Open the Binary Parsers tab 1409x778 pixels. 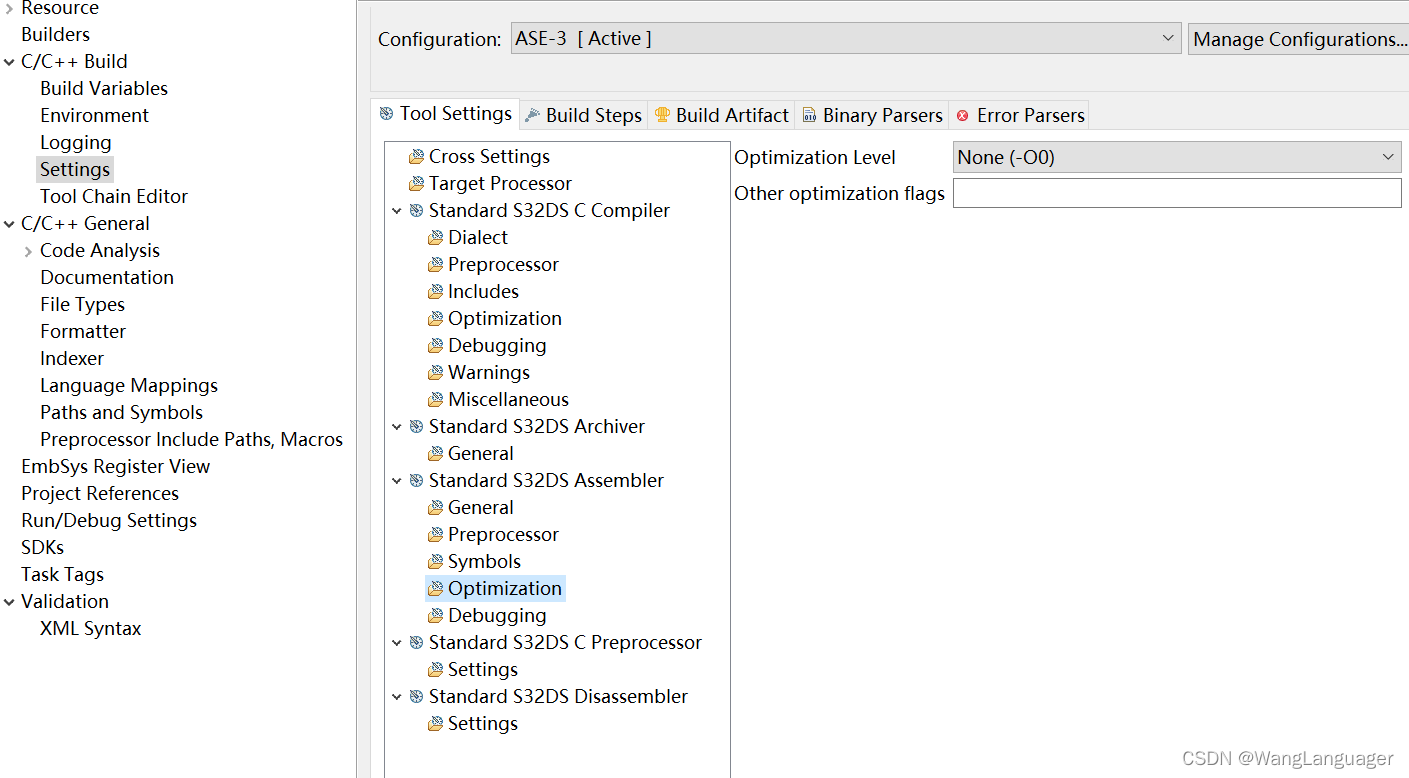pos(872,115)
